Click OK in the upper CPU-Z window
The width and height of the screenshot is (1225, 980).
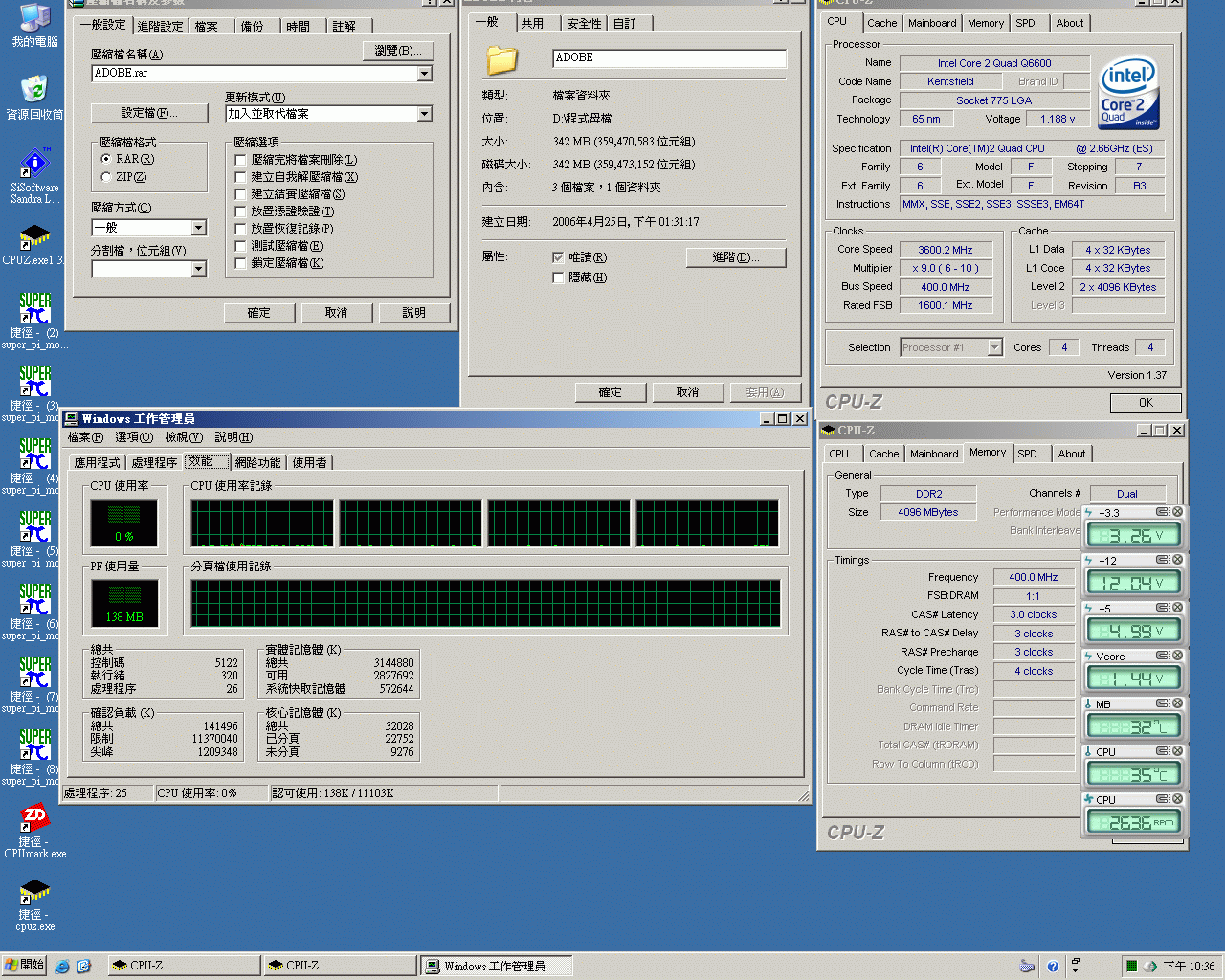[1146, 403]
